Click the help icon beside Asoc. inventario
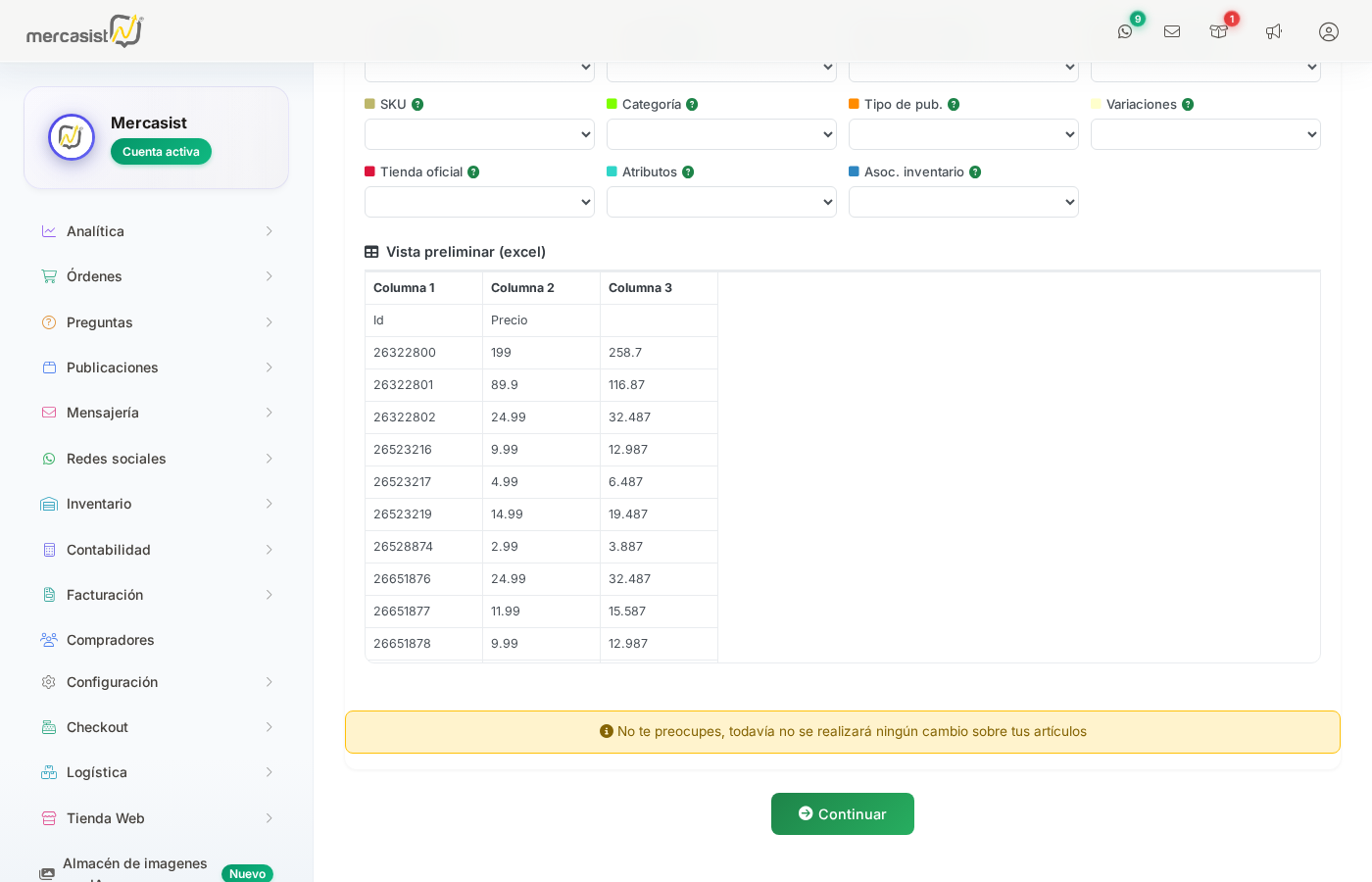Viewport: 1372px width, 882px height. click(974, 171)
